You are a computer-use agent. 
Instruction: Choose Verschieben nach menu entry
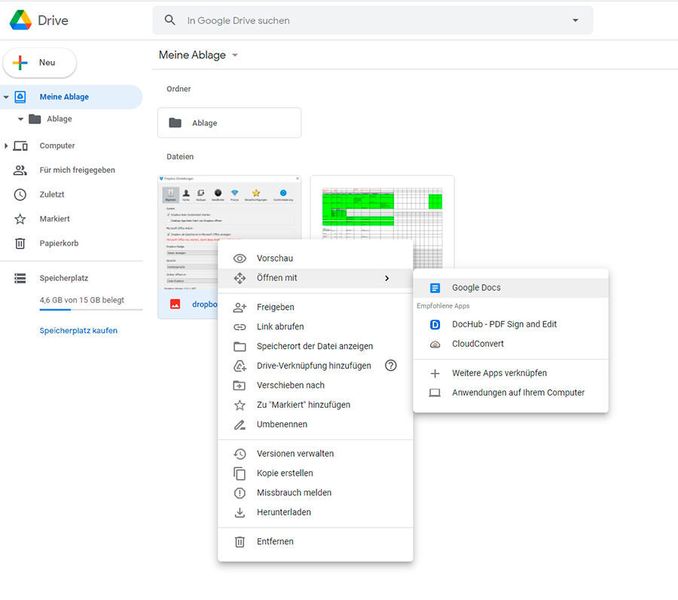tap(315, 385)
